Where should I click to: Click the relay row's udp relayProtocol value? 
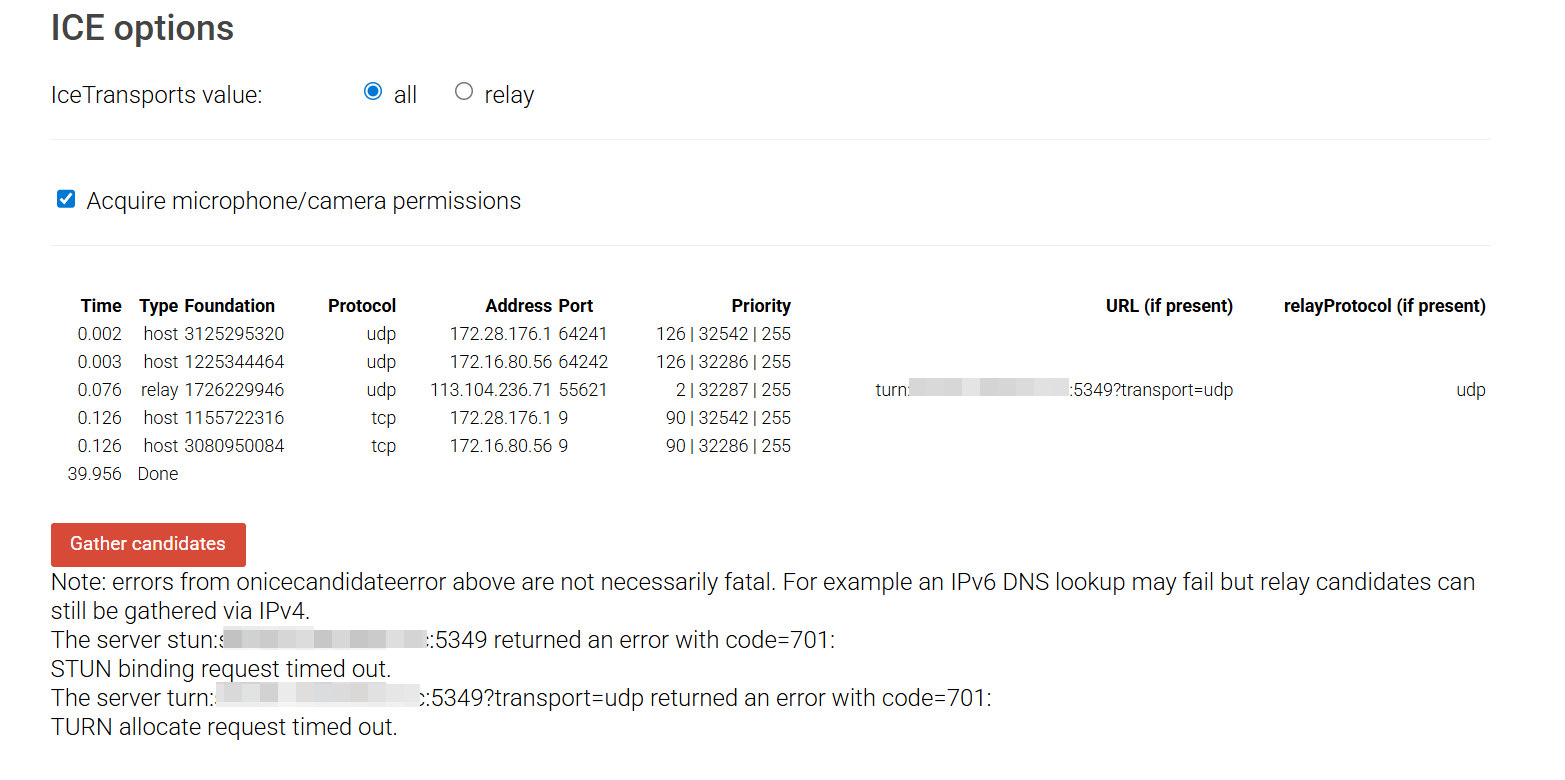pos(1470,390)
